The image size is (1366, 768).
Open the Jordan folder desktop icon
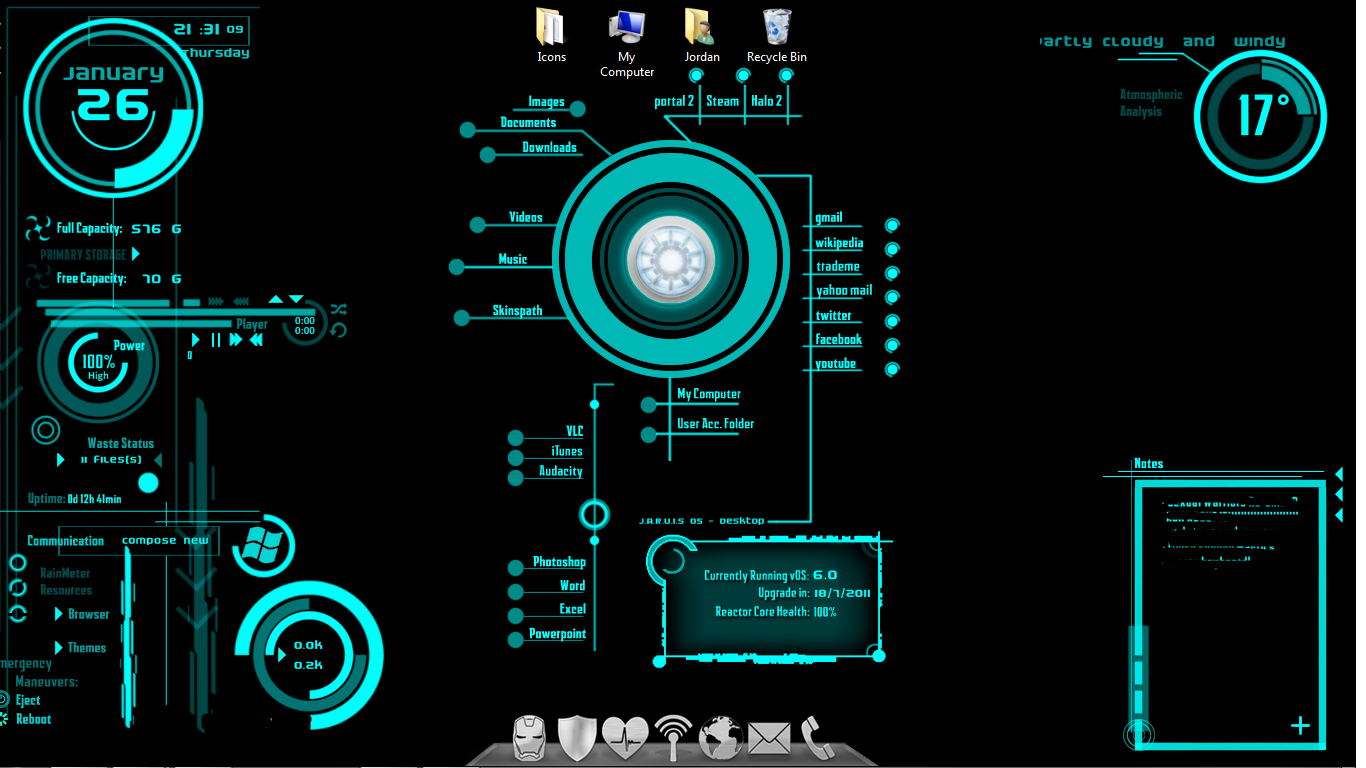click(701, 35)
